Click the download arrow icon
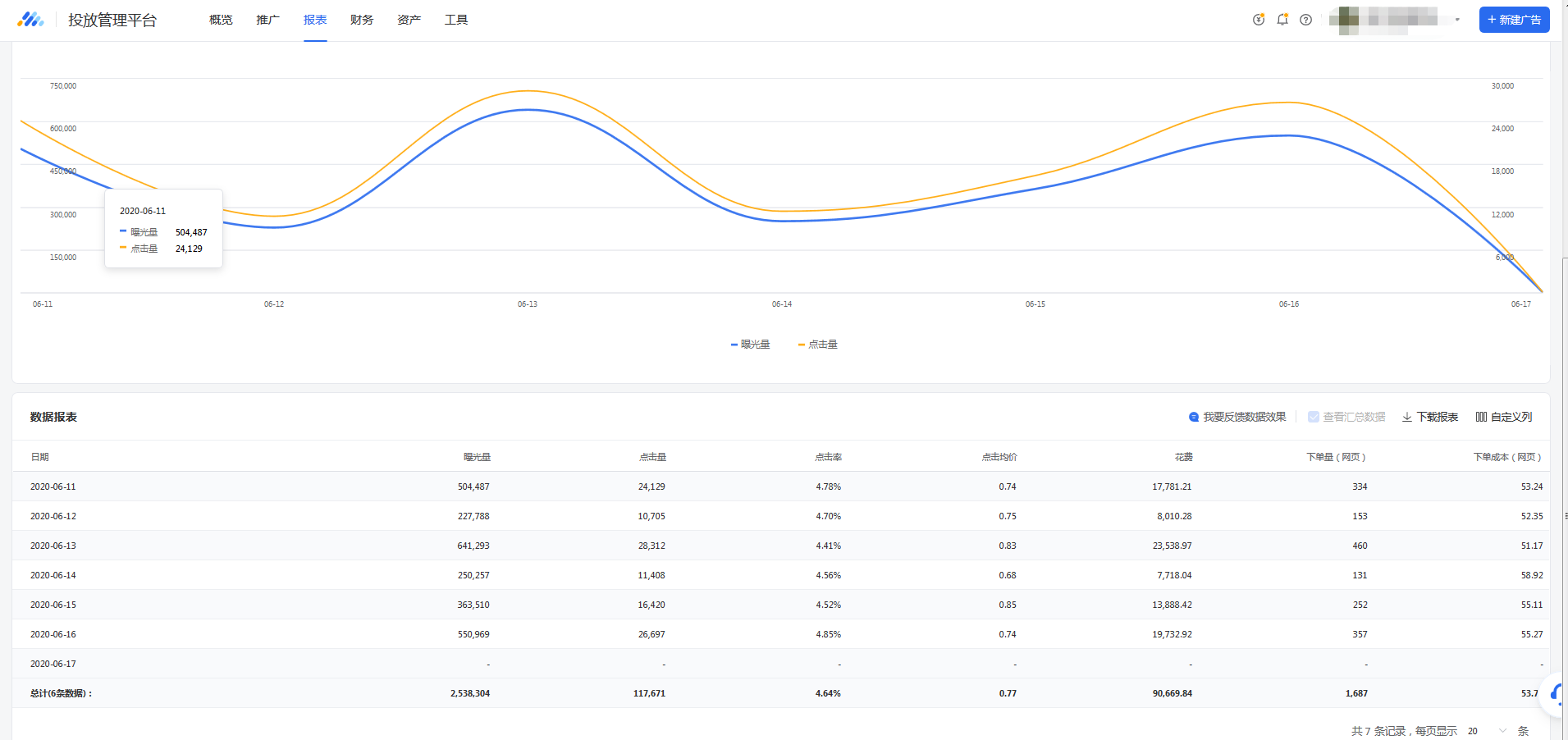 [x=1407, y=417]
